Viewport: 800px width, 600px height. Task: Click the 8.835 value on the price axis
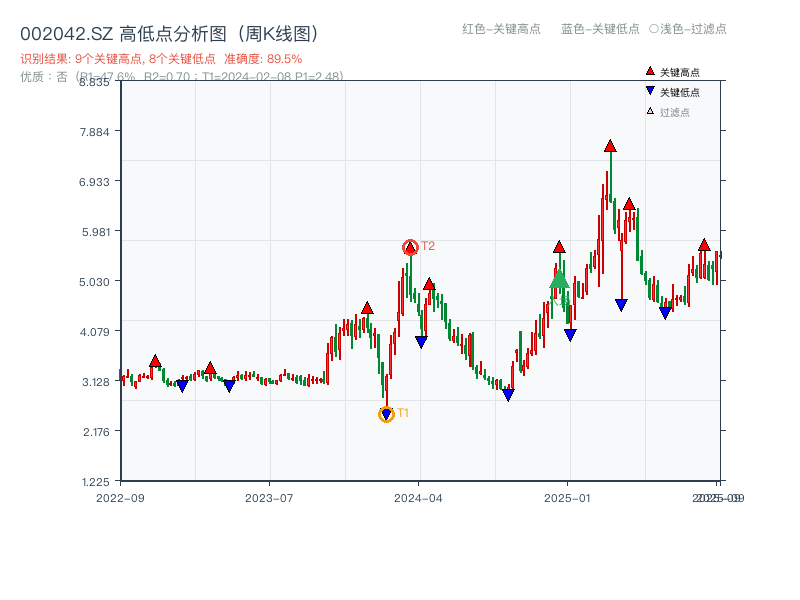[93, 82]
